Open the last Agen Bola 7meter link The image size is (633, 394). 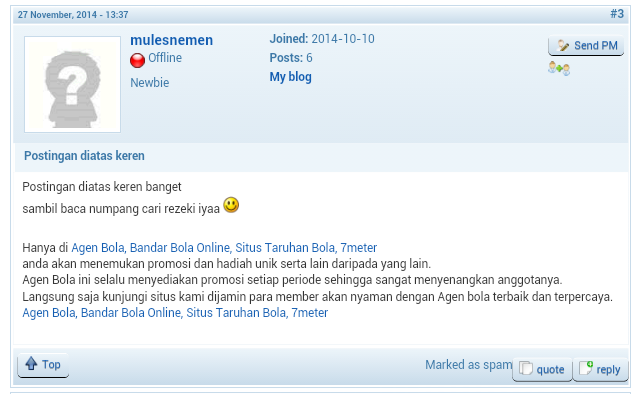175,312
